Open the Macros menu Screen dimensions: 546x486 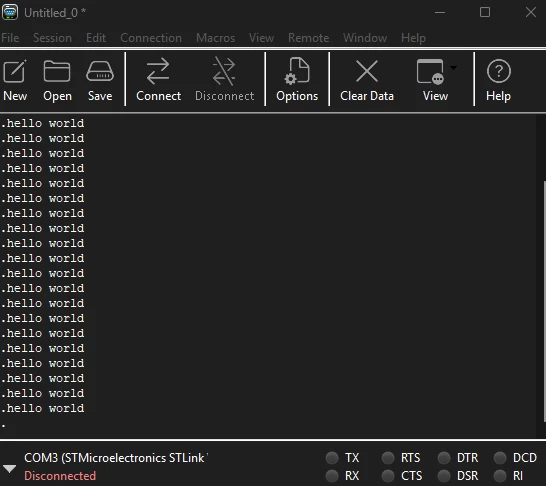point(215,38)
